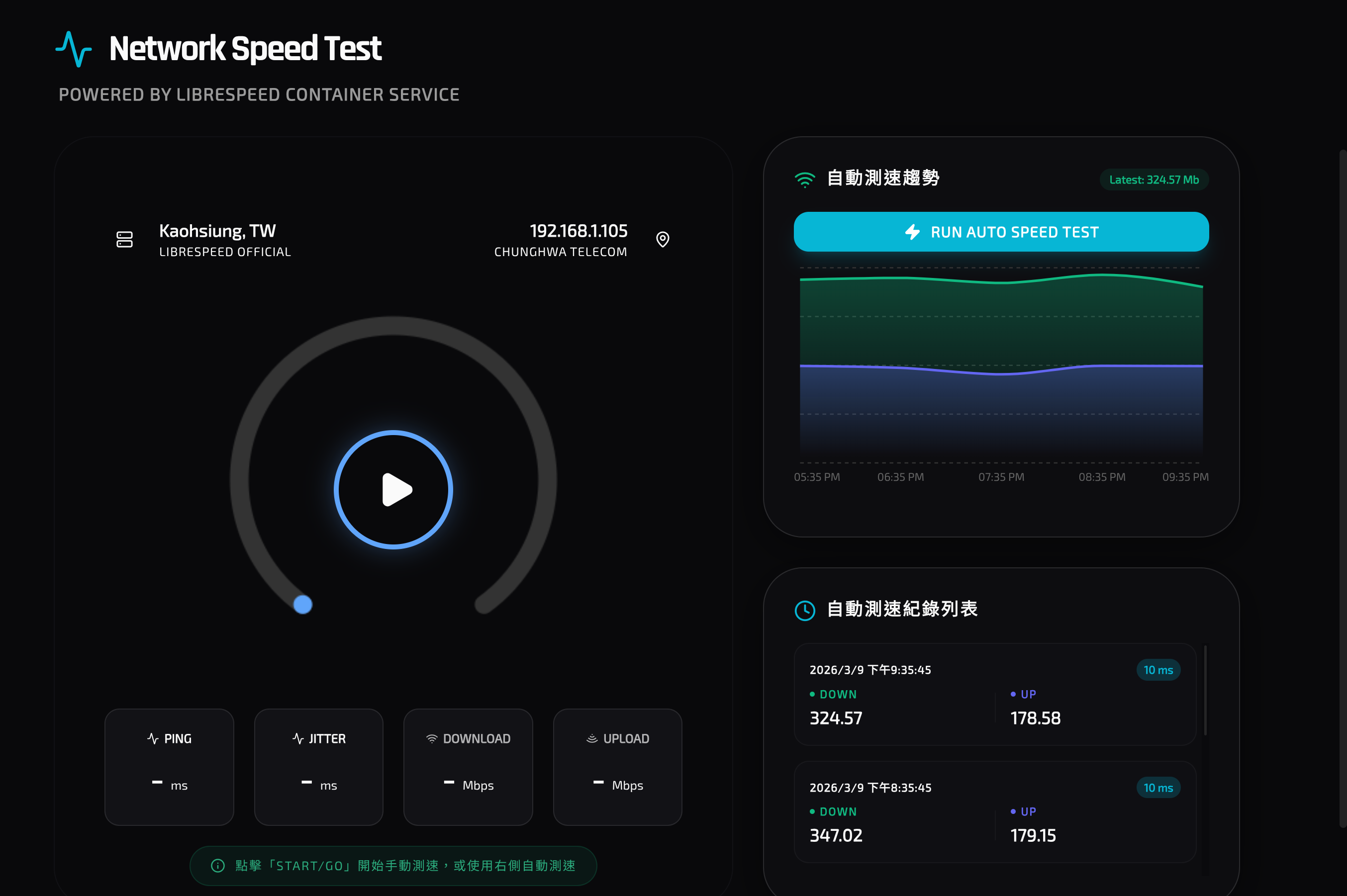
Task: Select the Kaohsiung, TW server name
Action: (217, 231)
